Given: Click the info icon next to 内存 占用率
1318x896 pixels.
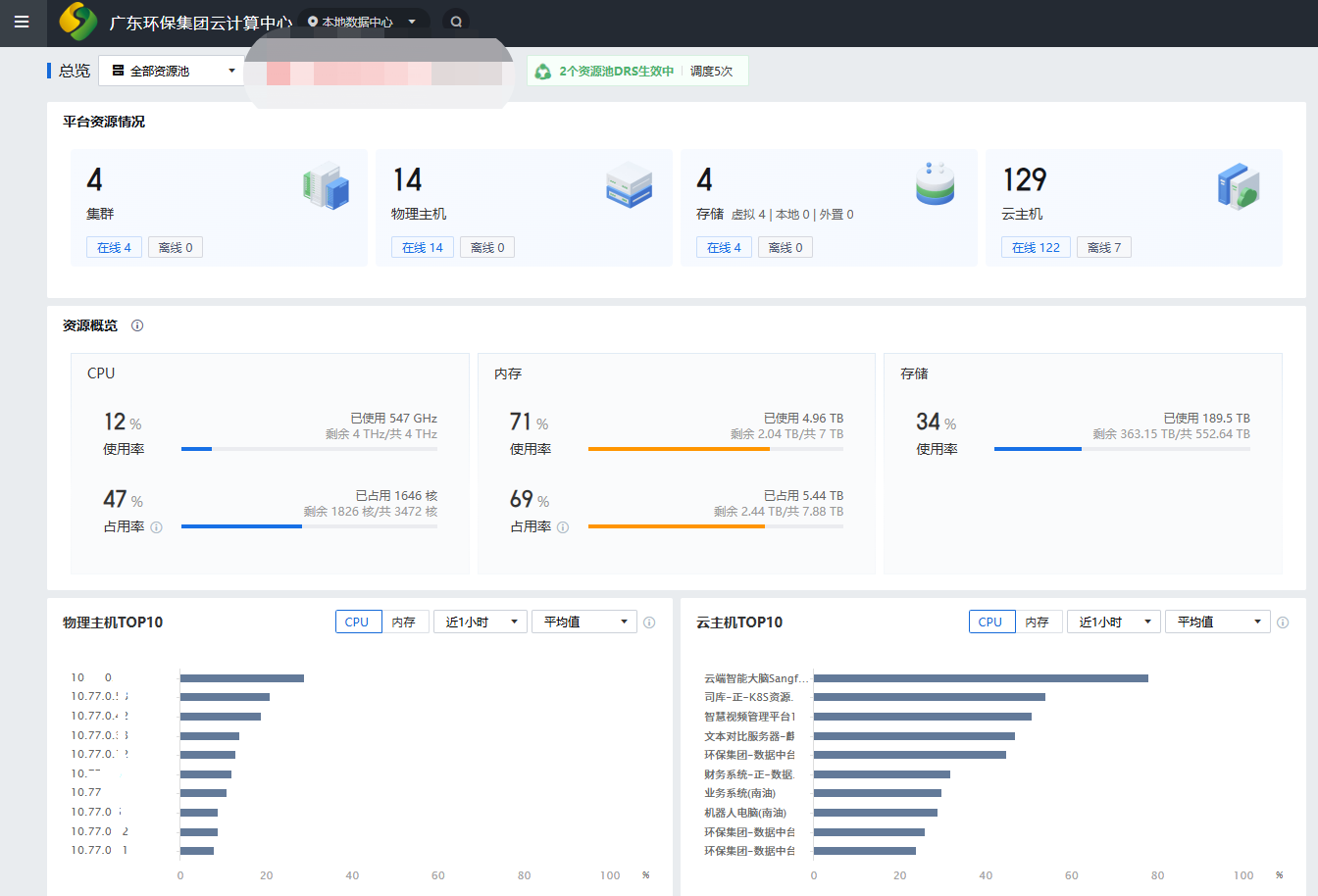Looking at the screenshot, I should tap(563, 527).
